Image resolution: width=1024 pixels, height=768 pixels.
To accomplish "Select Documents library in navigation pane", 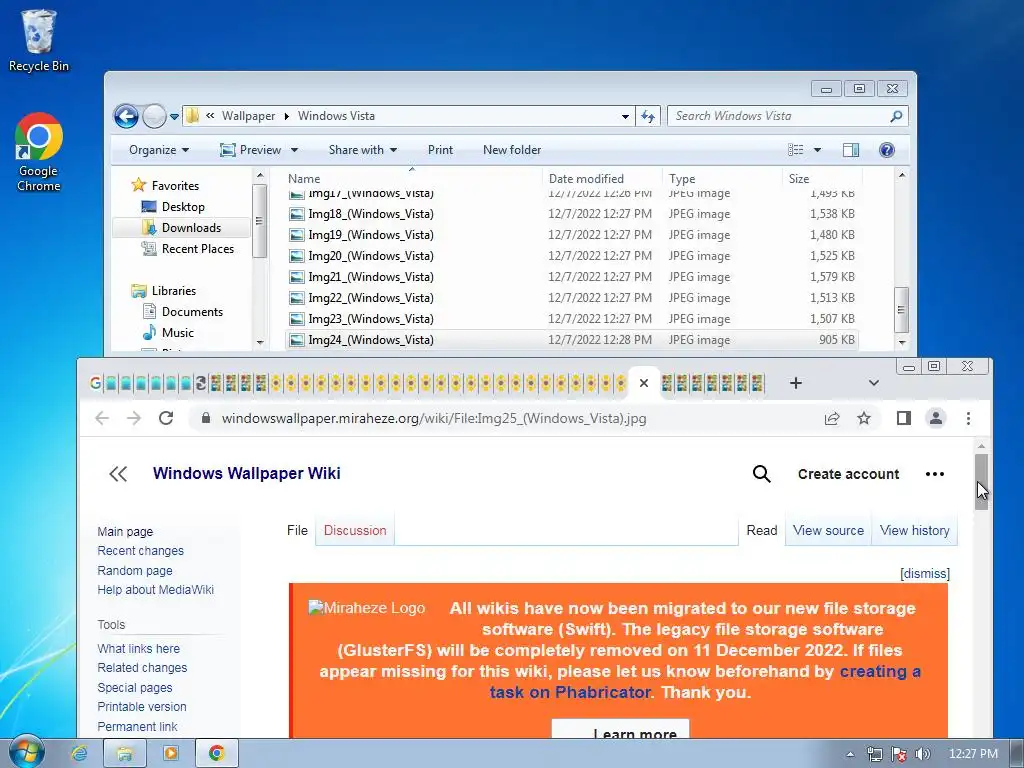I will pos(192,312).
